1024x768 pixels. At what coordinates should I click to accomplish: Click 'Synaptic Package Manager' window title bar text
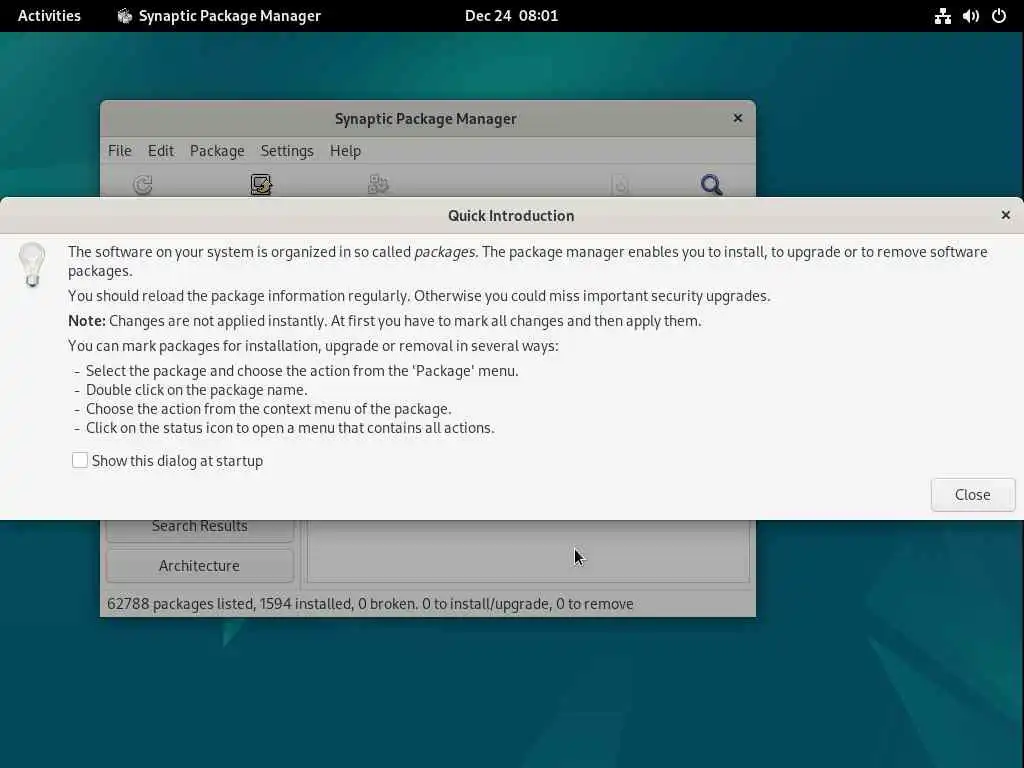point(426,119)
